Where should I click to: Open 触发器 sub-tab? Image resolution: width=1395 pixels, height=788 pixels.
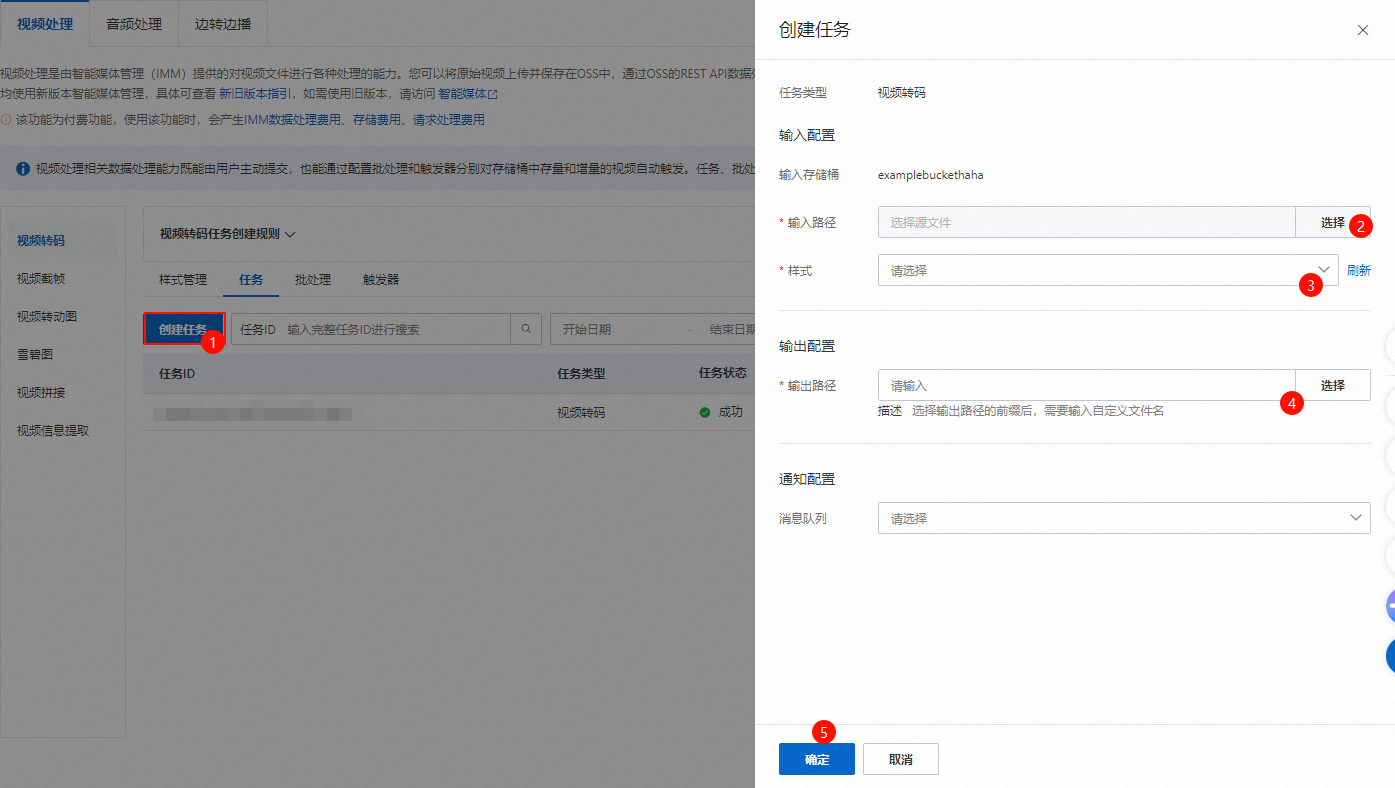381,280
